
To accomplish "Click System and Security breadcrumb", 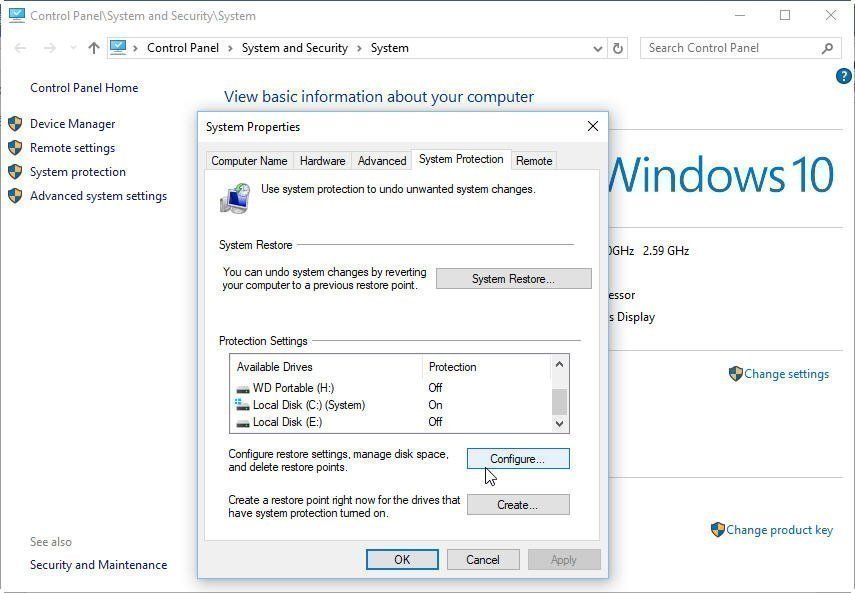I will point(294,48).
